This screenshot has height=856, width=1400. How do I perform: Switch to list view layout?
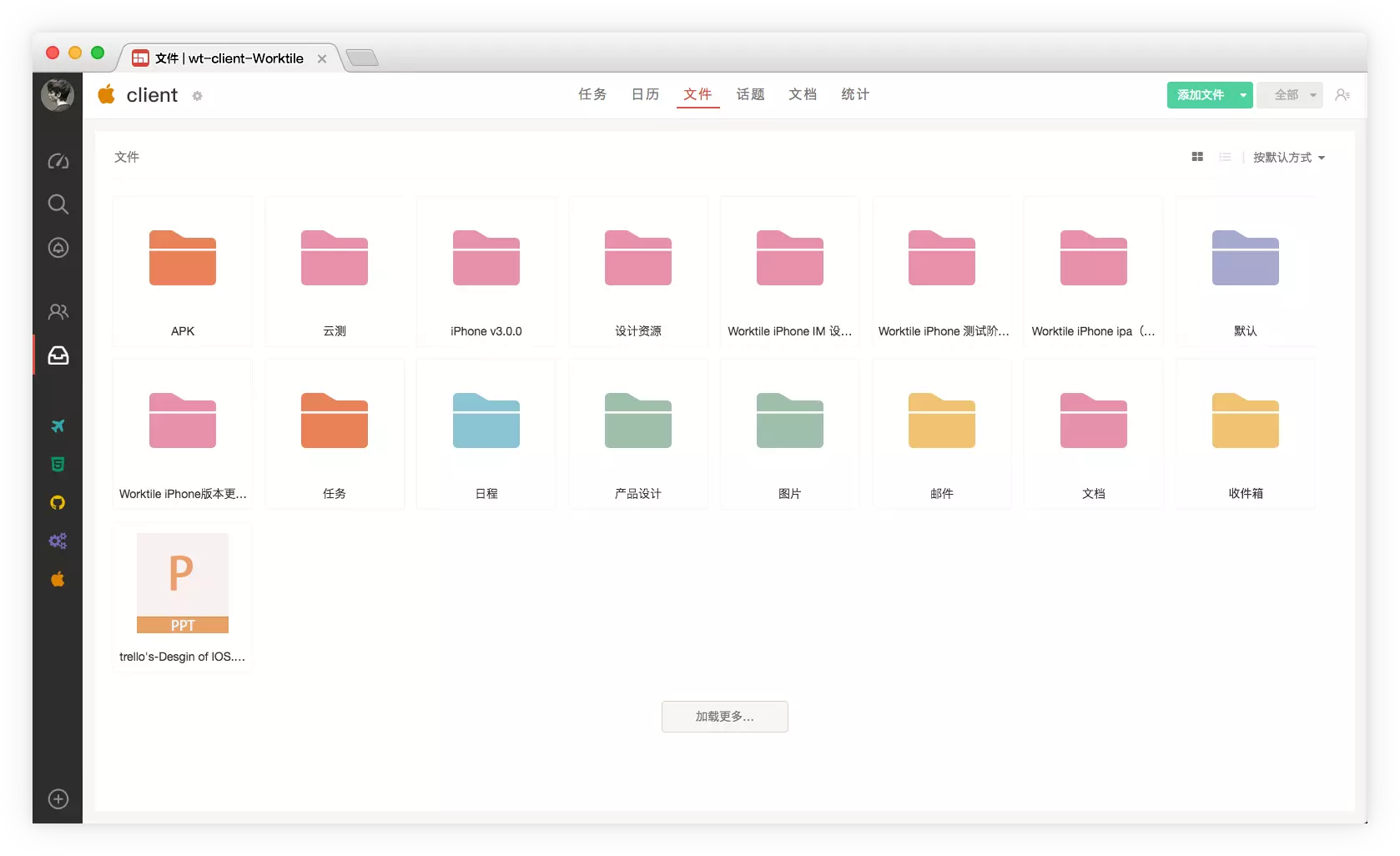[x=1225, y=157]
